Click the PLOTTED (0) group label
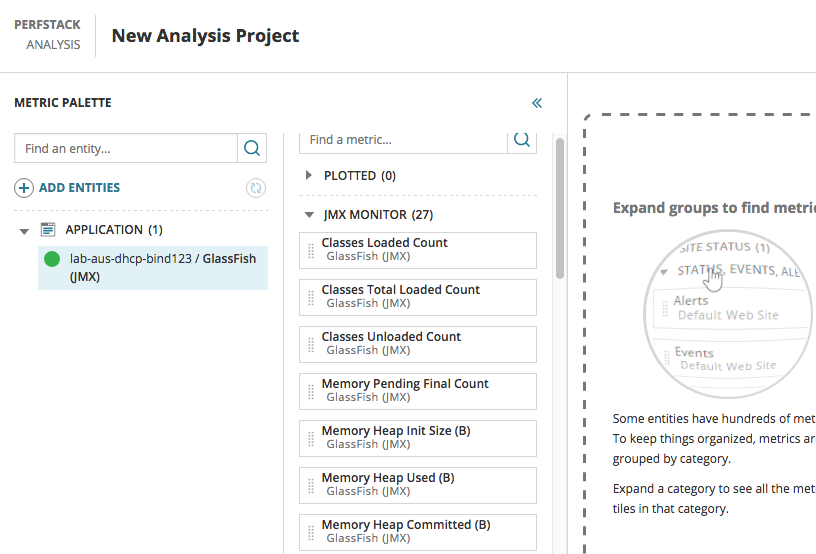Image resolution: width=816 pixels, height=554 pixels. (x=360, y=176)
